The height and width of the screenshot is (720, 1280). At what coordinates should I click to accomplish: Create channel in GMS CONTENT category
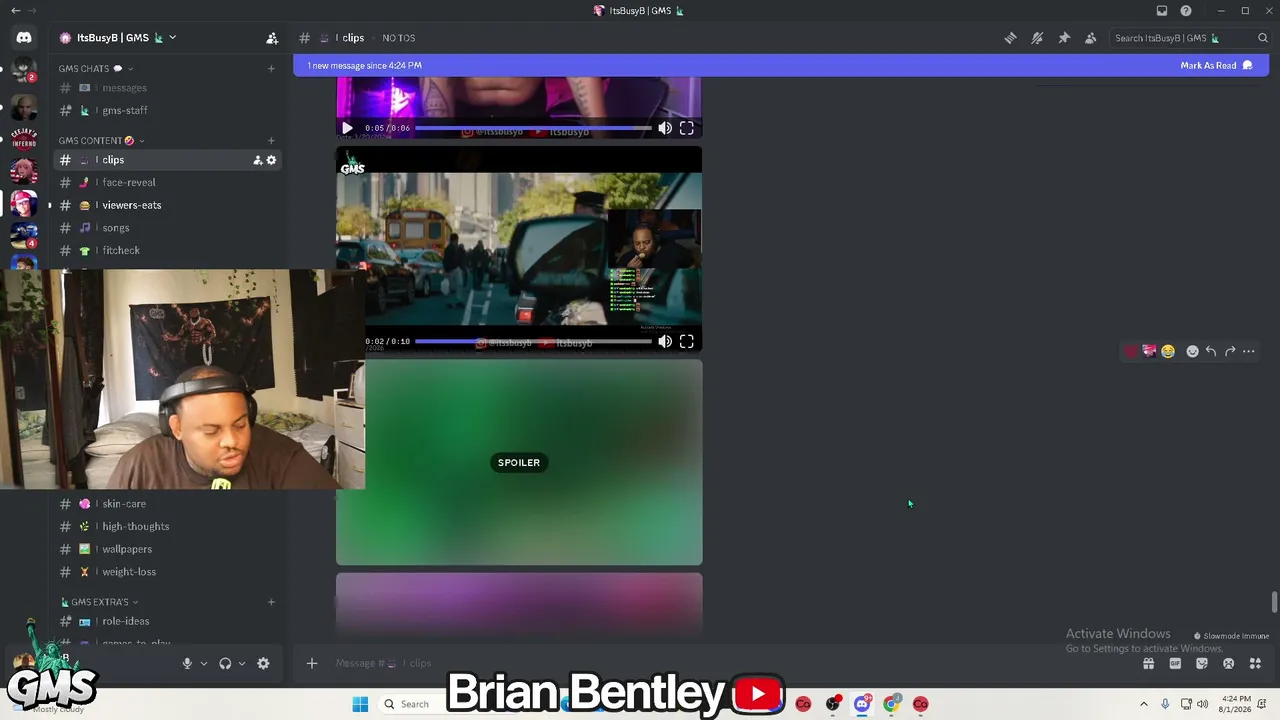pos(271,141)
